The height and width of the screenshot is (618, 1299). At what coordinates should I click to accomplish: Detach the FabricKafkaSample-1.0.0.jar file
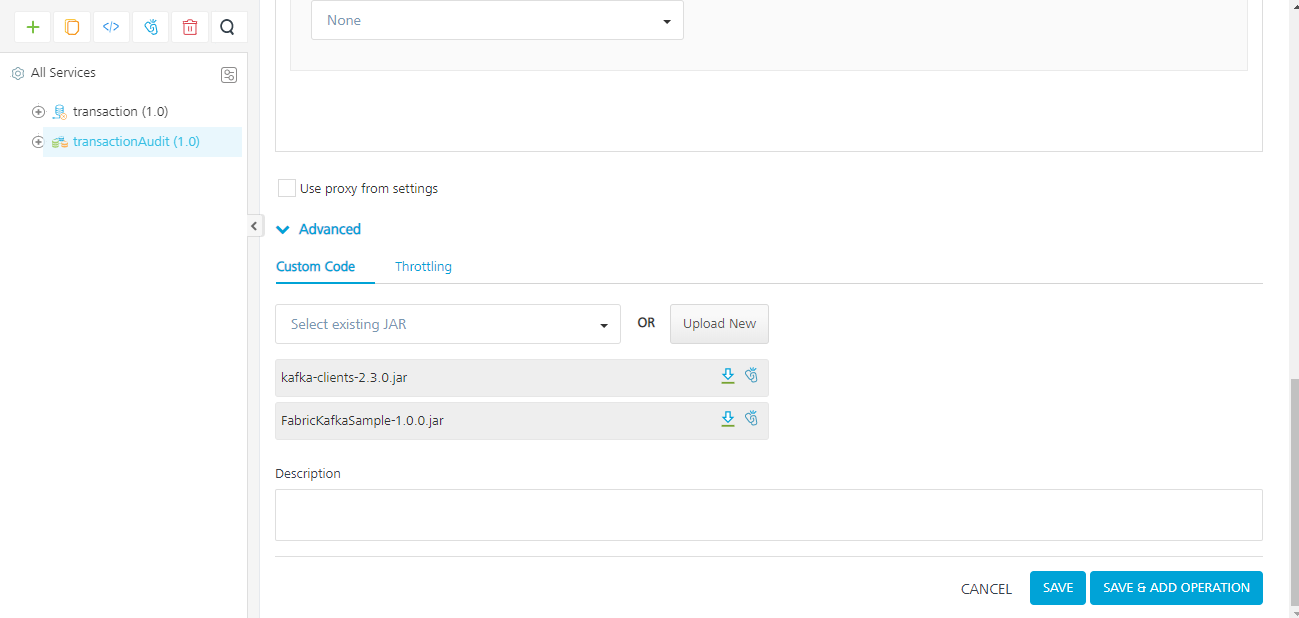click(x=751, y=418)
